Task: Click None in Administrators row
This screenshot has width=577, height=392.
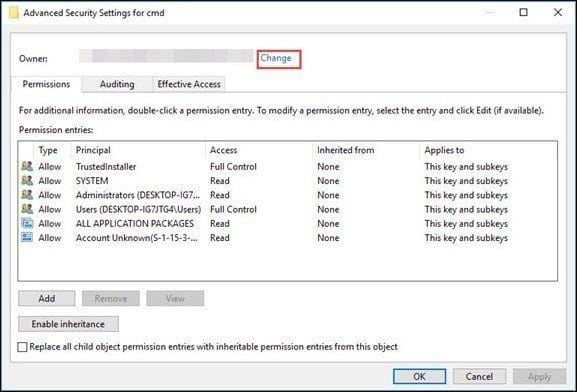Action: pyautogui.click(x=328, y=195)
